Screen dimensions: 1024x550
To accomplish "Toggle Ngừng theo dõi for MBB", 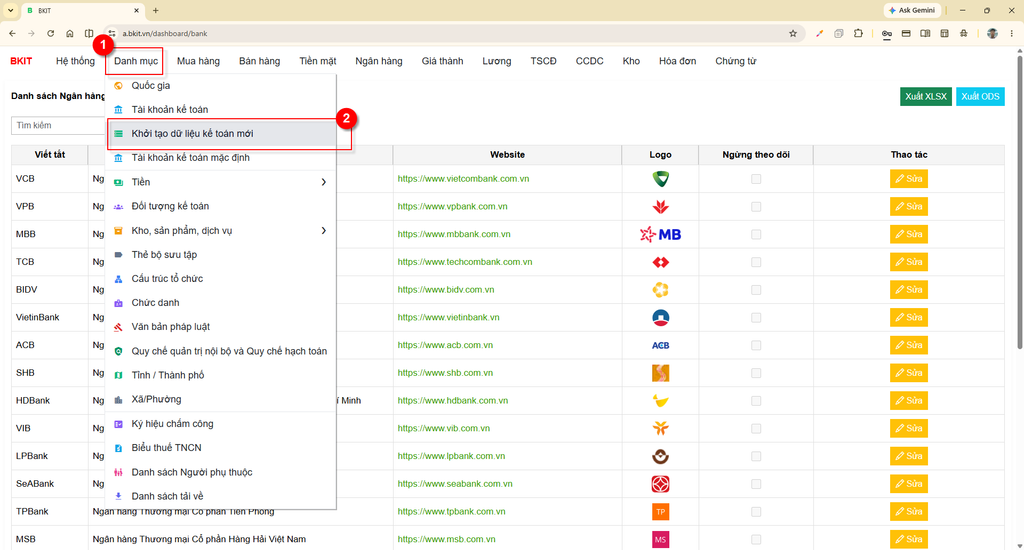I will (x=756, y=235).
